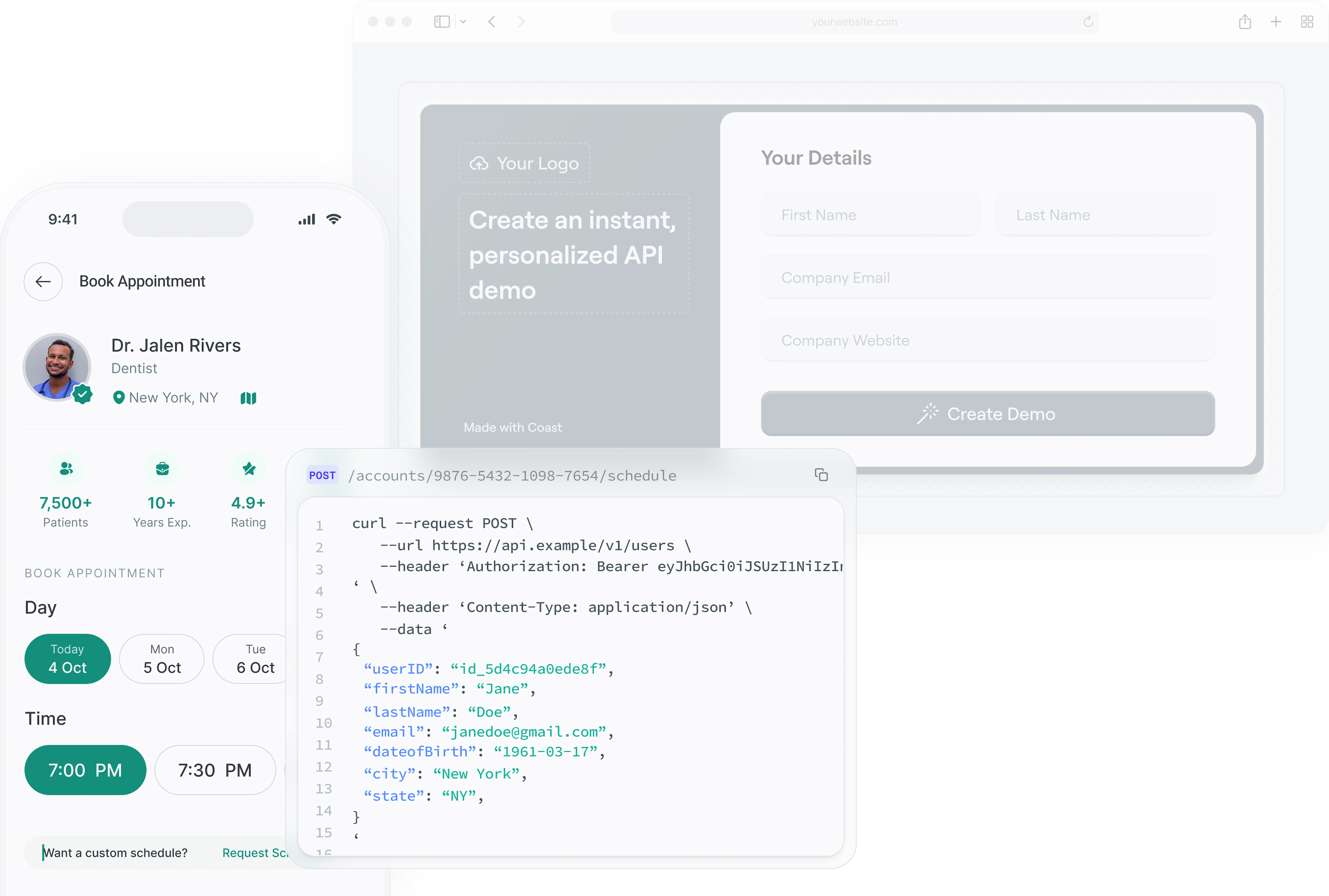
Task: Click the '7,500+' patients value
Action: coord(66,503)
